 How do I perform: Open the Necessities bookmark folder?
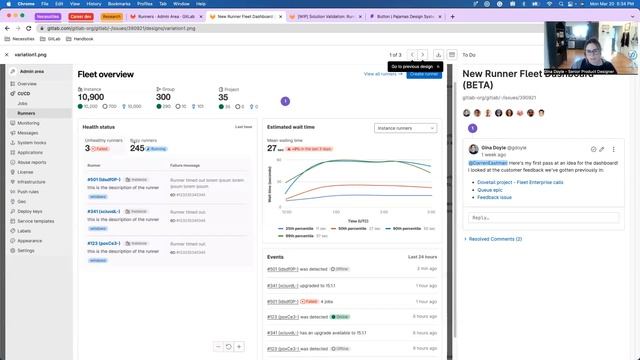tap(20, 39)
